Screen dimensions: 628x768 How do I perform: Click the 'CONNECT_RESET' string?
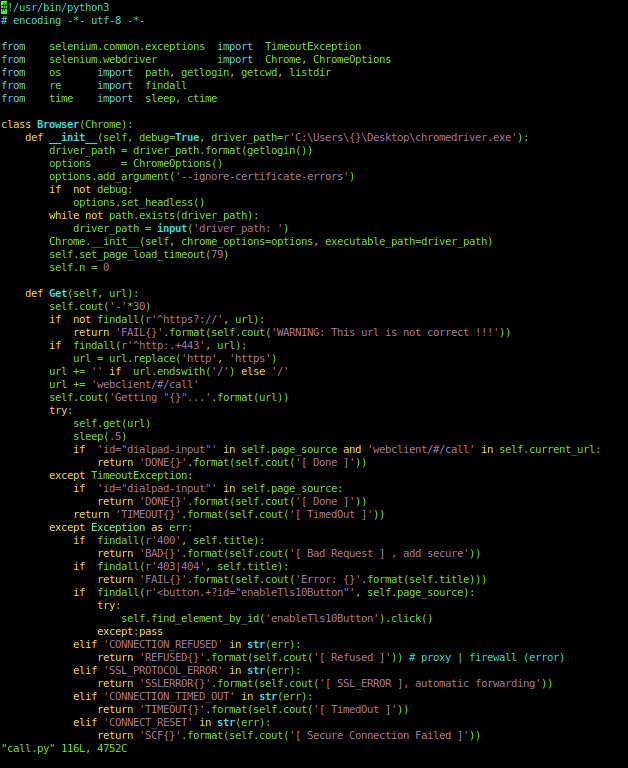pyautogui.click(x=148, y=722)
